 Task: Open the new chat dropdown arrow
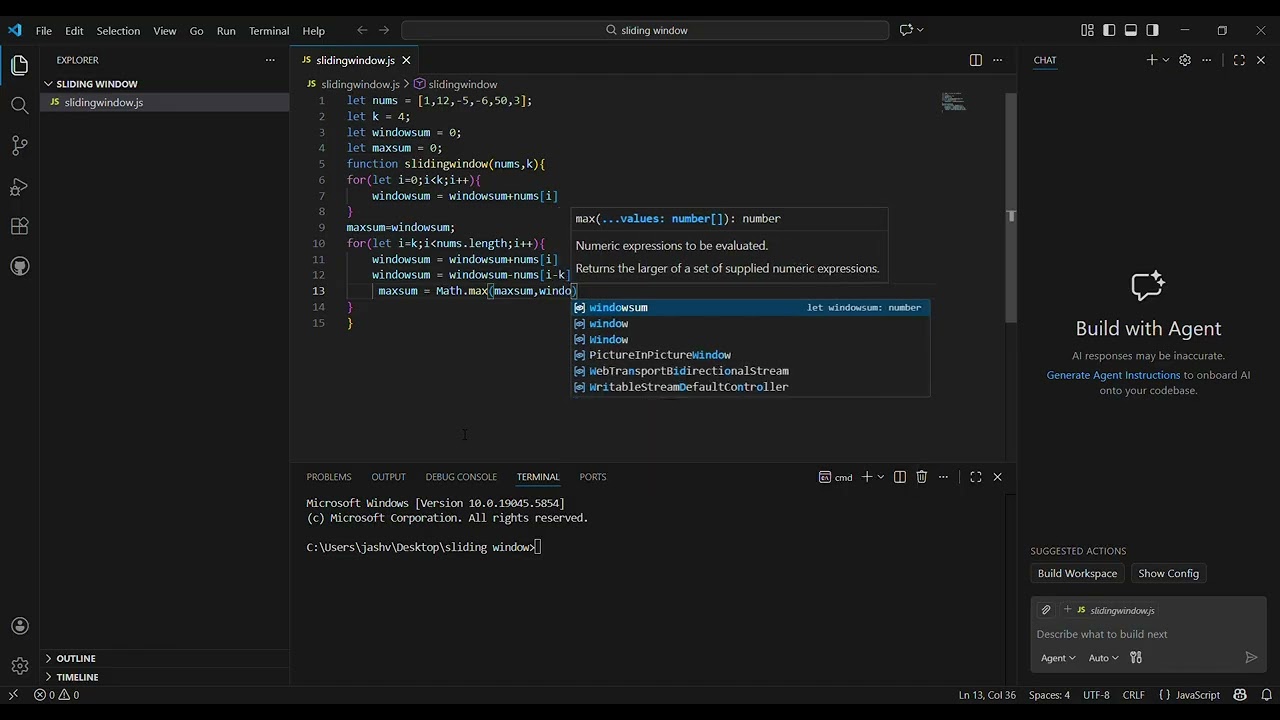coord(1165,60)
